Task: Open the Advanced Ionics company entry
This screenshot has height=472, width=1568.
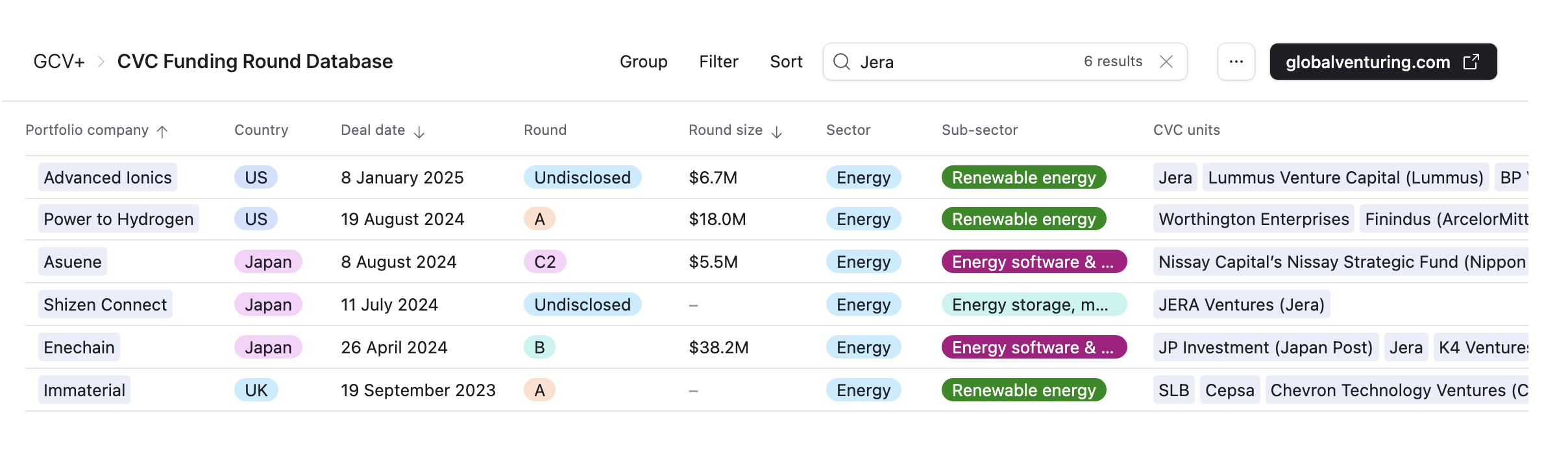Action: (108, 178)
